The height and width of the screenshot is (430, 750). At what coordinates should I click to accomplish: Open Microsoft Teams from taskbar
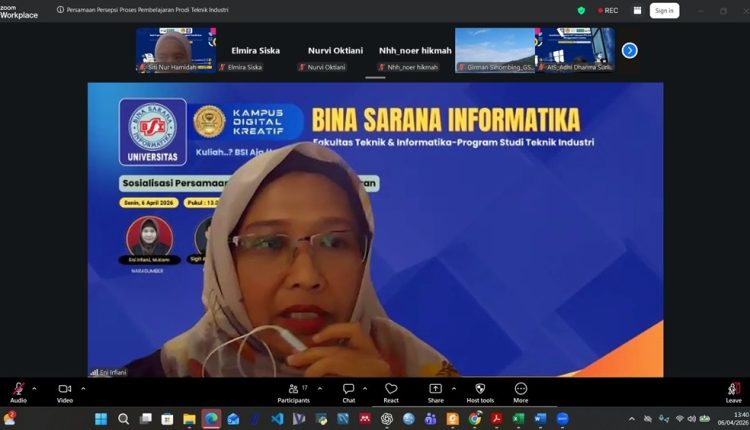click(x=430, y=419)
